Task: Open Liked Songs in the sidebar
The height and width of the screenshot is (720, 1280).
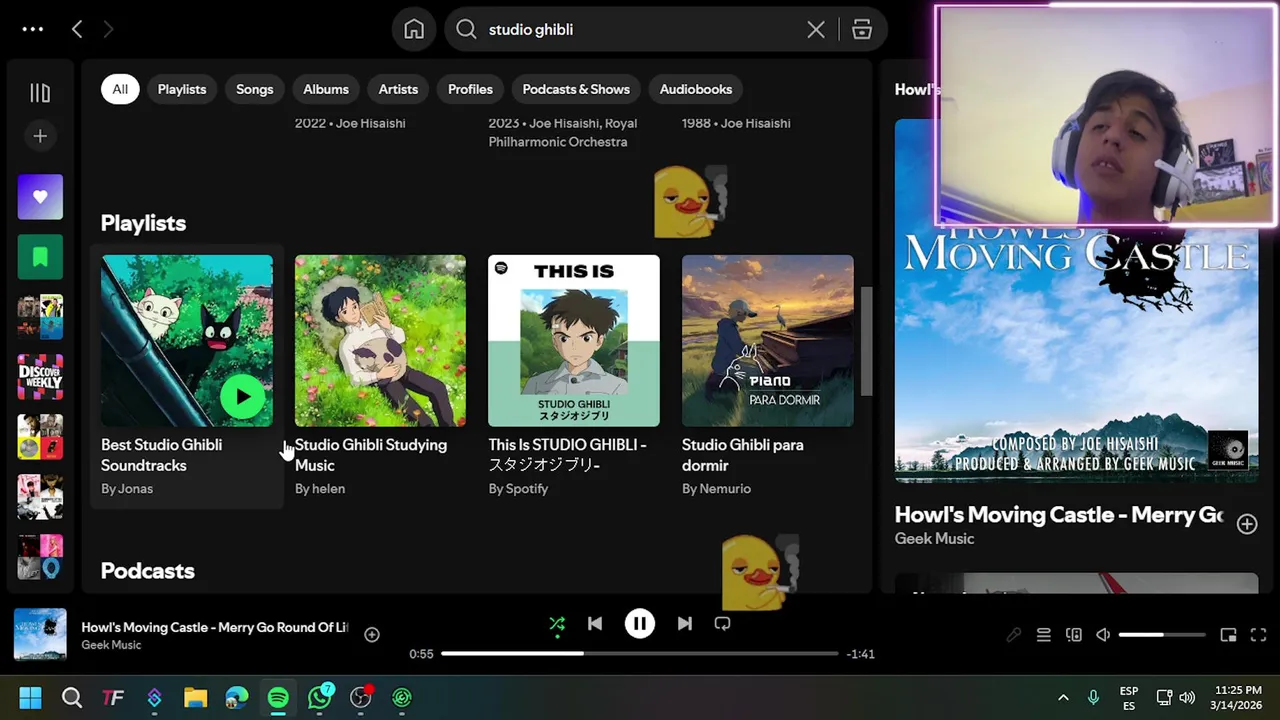Action: tap(40, 197)
